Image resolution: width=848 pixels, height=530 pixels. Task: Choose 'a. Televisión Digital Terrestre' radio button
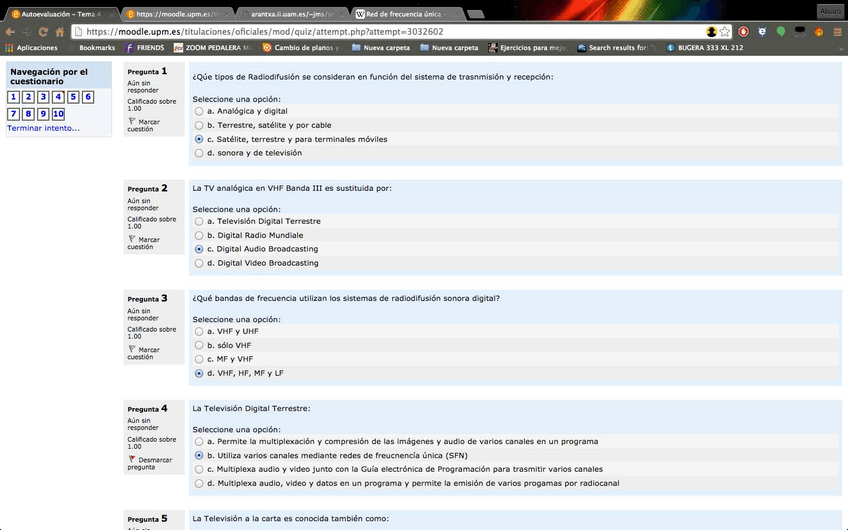click(x=199, y=221)
